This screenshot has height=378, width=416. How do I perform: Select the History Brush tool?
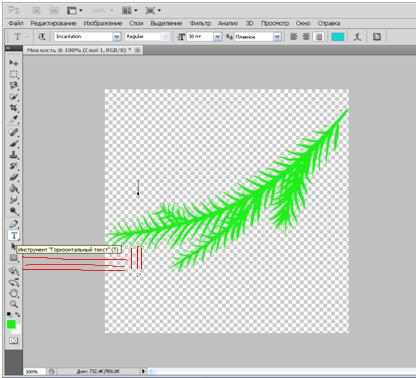14,166
